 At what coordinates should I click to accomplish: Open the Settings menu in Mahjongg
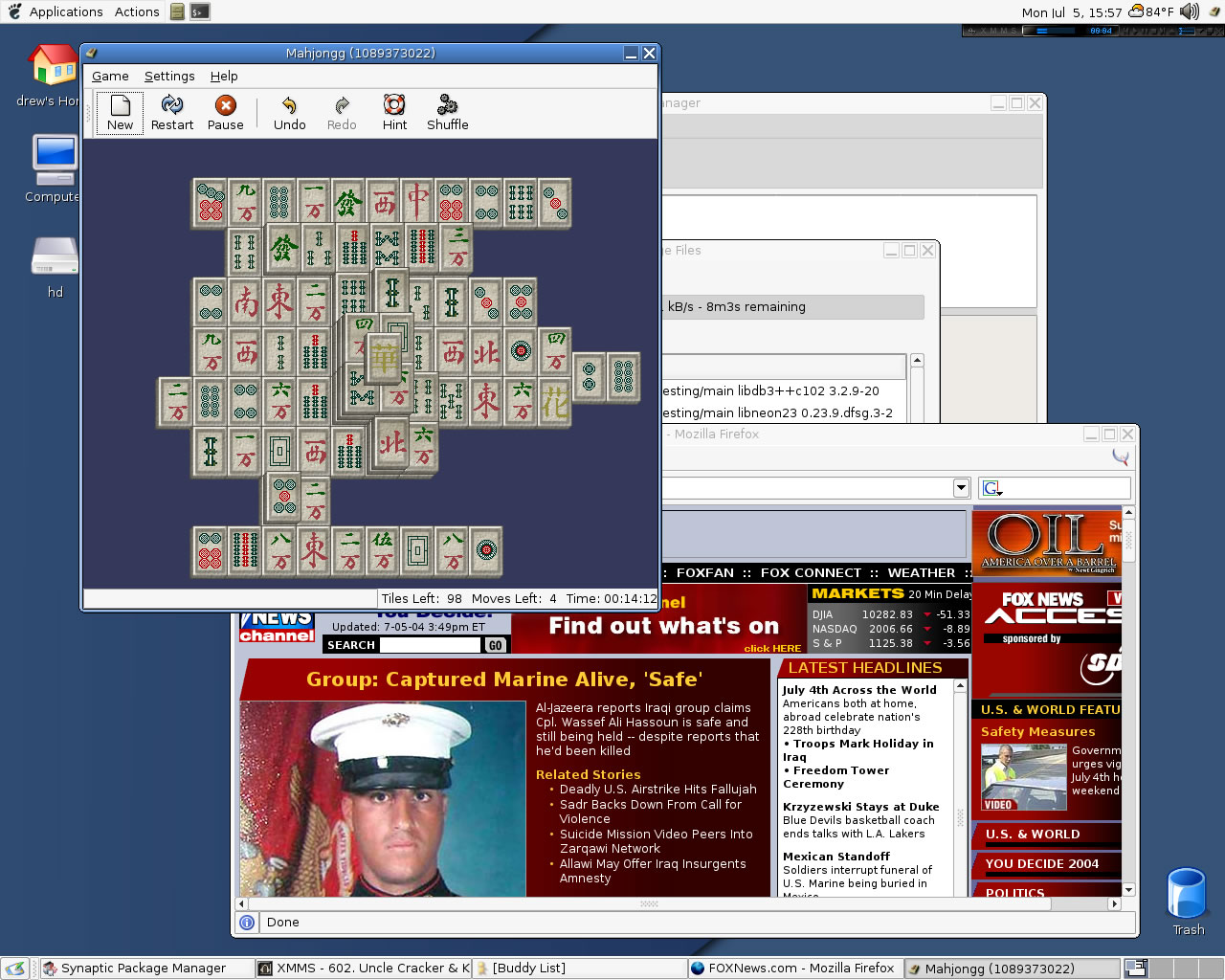(x=169, y=77)
